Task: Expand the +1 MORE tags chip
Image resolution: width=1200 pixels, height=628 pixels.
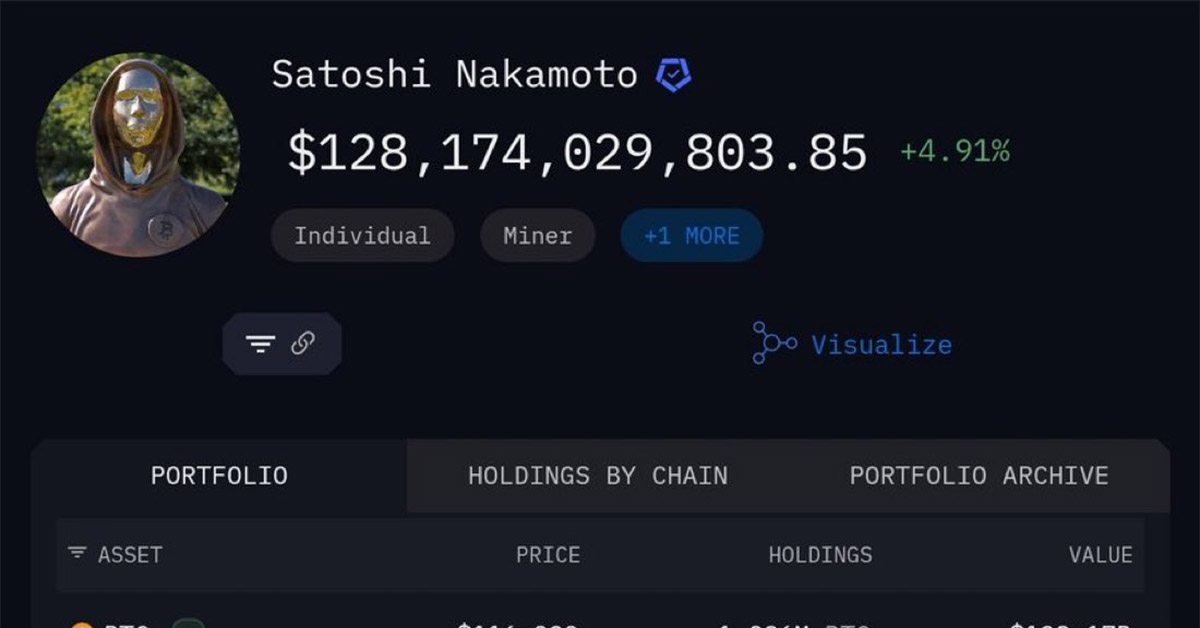Action: 690,235
